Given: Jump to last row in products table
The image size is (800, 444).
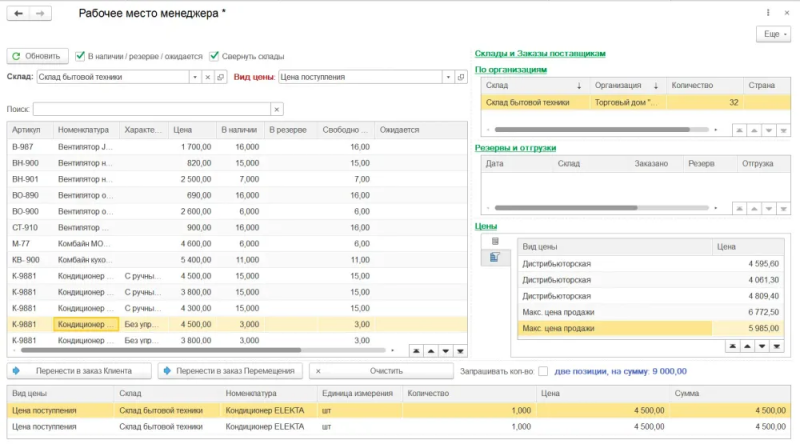Looking at the screenshot, I should point(460,351).
